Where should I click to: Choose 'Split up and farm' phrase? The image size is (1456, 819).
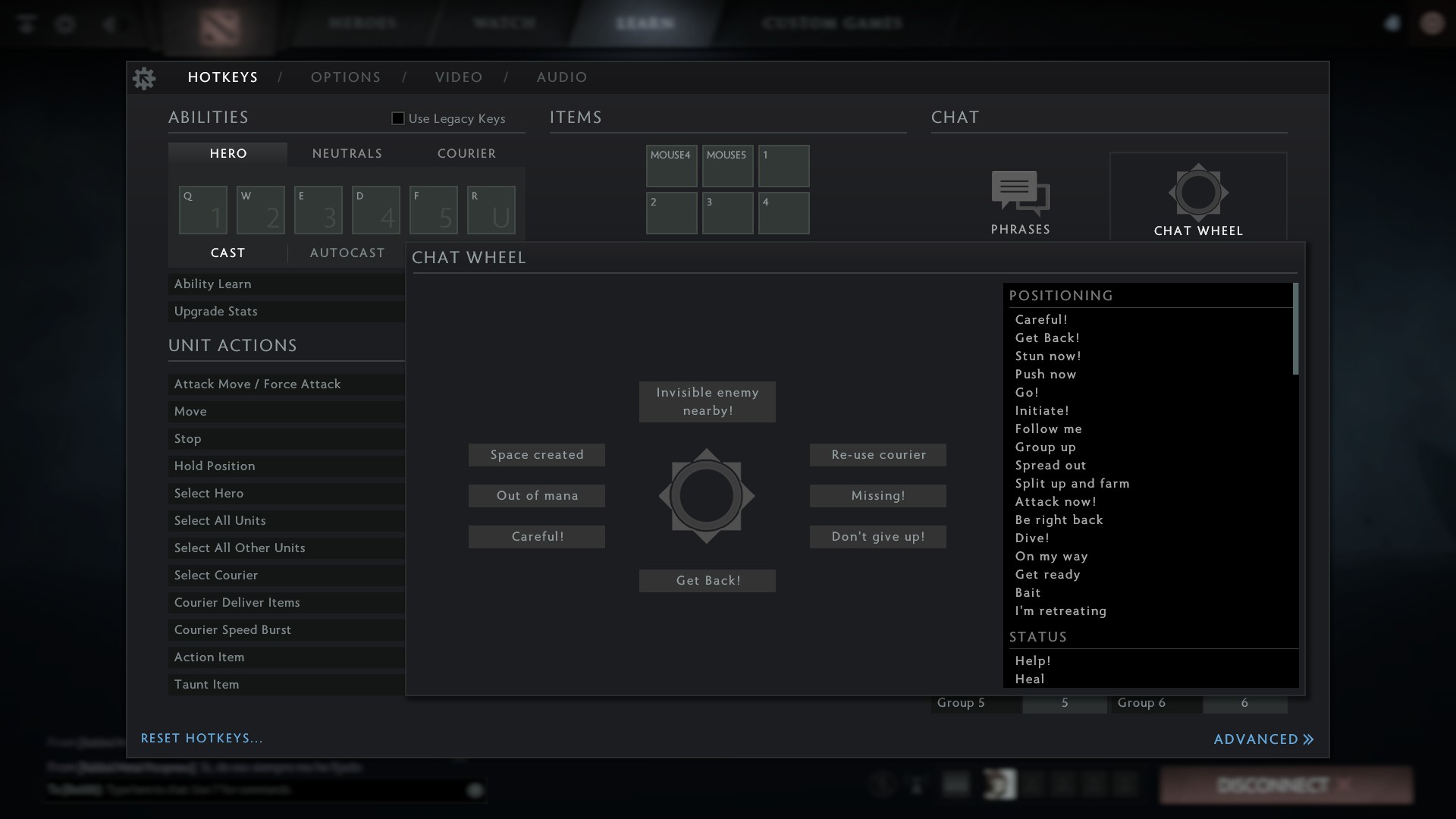[x=1072, y=484]
